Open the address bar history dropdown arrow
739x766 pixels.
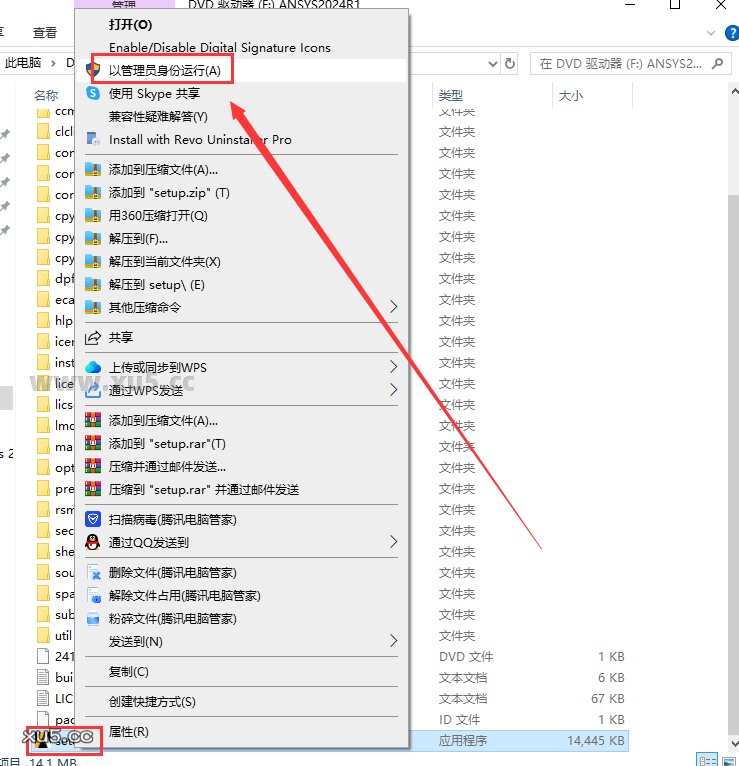point(493,64)
